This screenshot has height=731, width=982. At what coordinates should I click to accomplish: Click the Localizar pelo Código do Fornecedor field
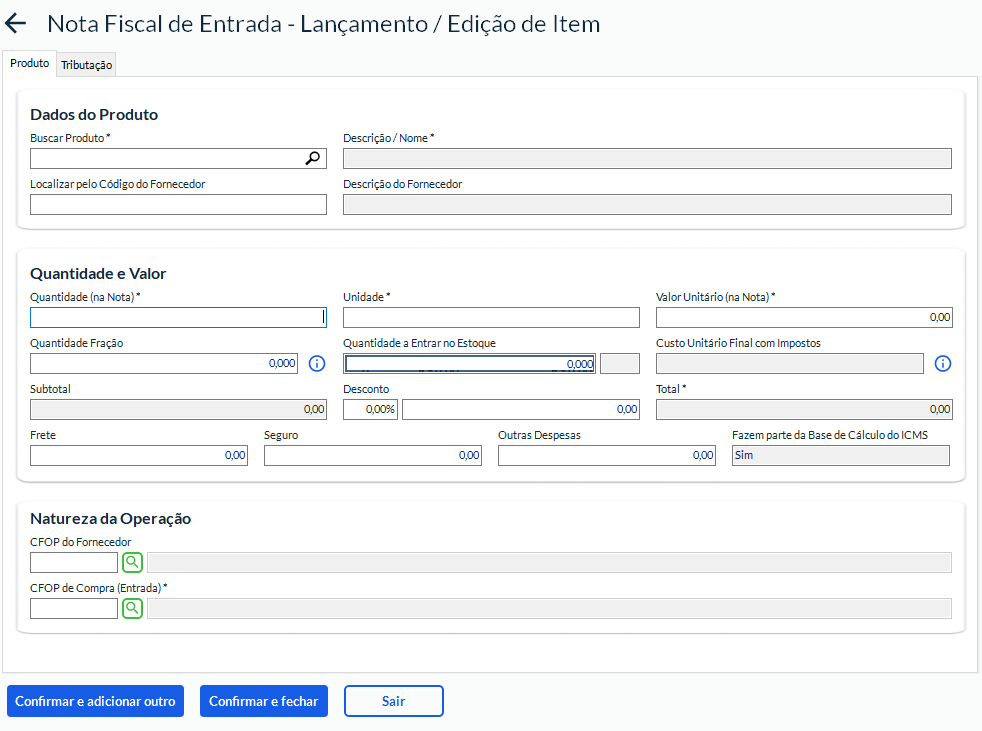click(178, 205)
